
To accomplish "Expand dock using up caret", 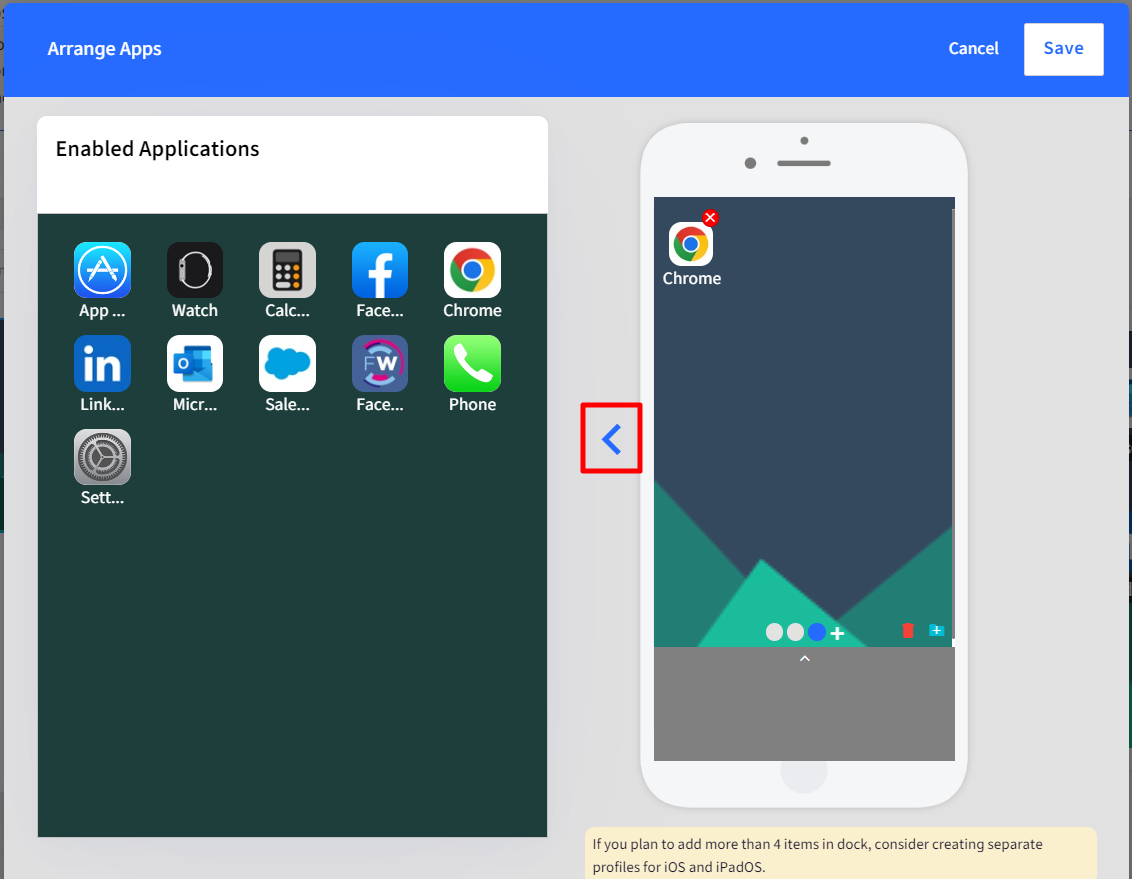I will tap(804, 658).
